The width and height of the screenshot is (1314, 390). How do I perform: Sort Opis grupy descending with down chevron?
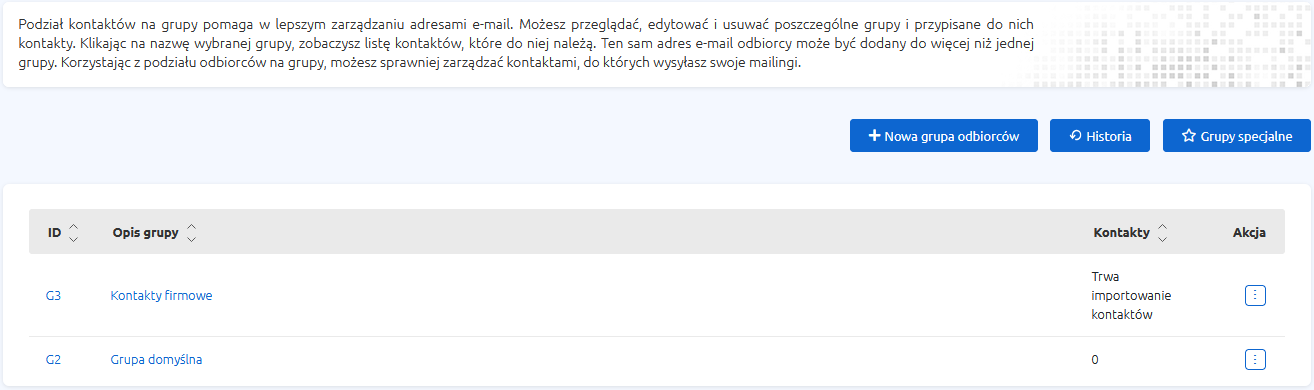[191, 238]
